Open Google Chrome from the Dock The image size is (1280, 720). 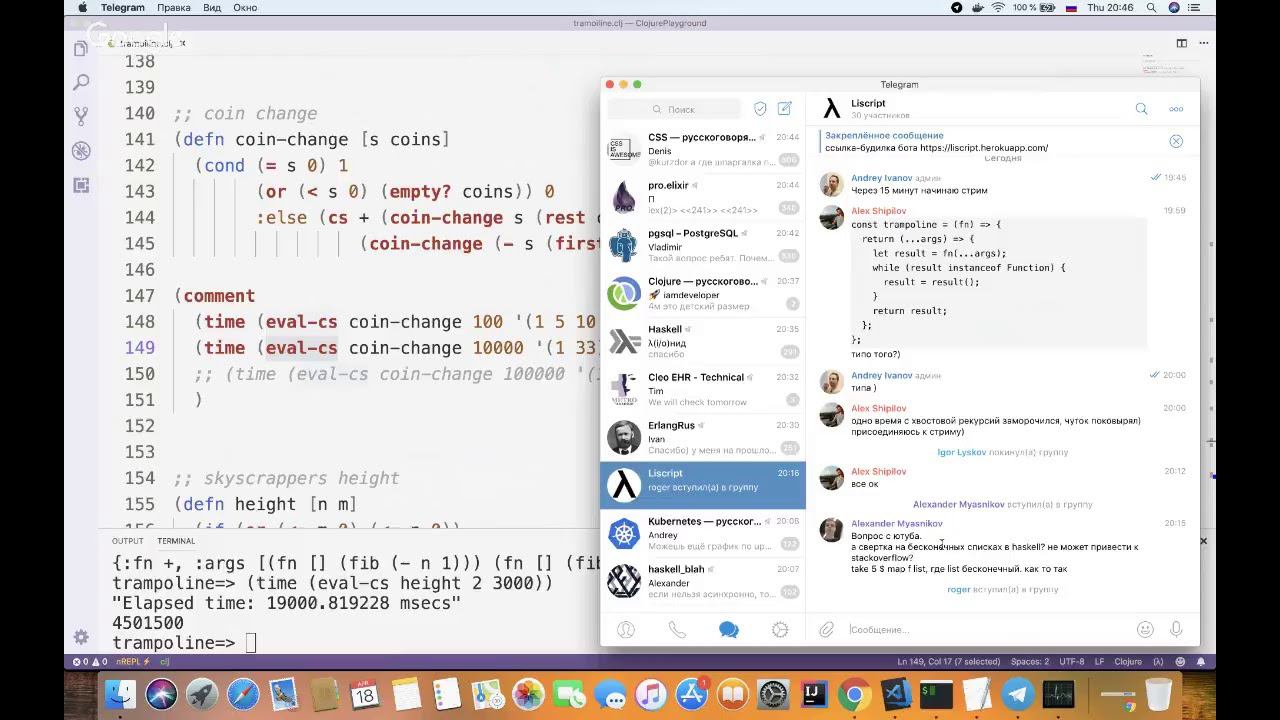(854, 694)
